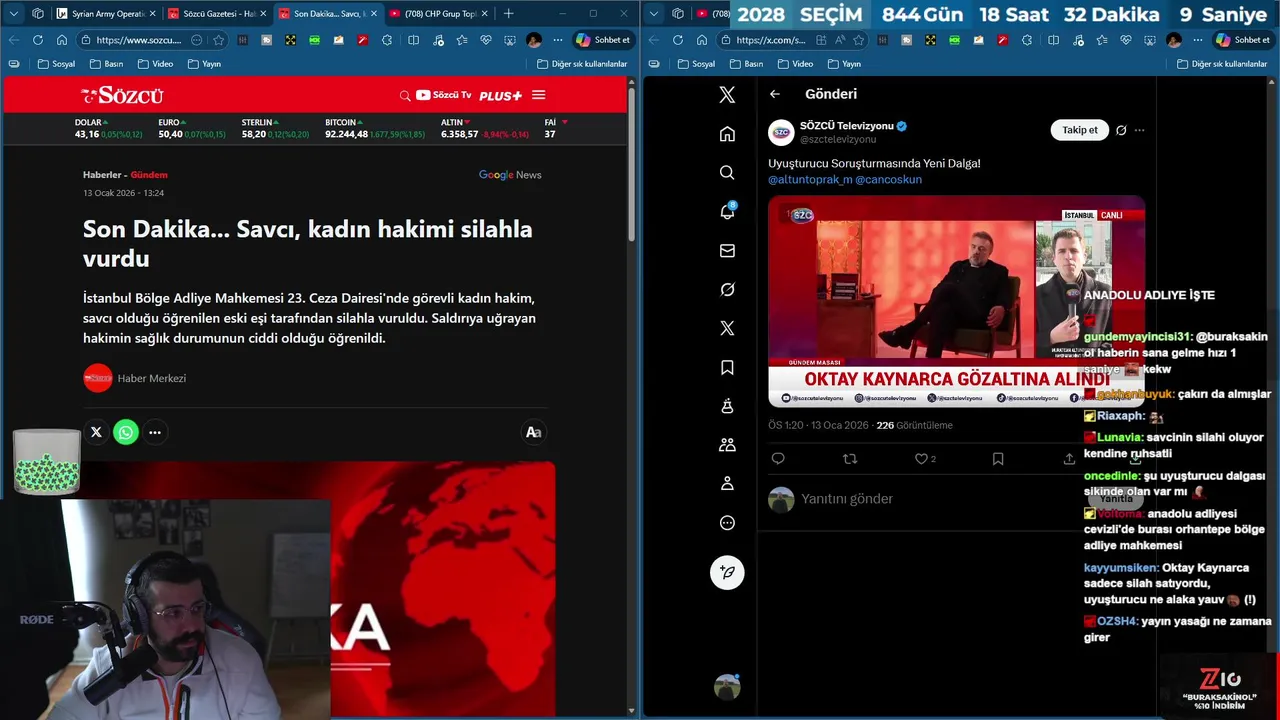Viewport: 1280px width, 720px height.
Task: Open Sözcü Tv link in header
Action: (x=444, y=95)
